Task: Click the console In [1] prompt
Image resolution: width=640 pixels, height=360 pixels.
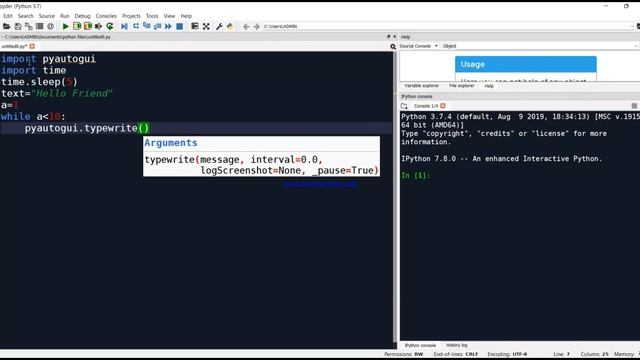Action: 416,175
